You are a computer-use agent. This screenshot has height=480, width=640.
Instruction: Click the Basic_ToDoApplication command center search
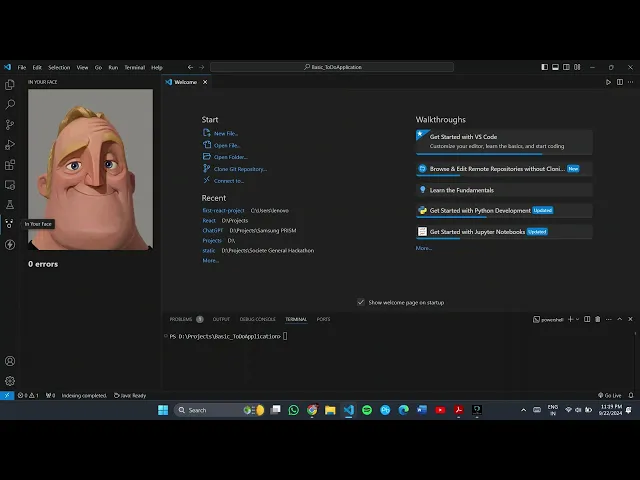[332, 67]
